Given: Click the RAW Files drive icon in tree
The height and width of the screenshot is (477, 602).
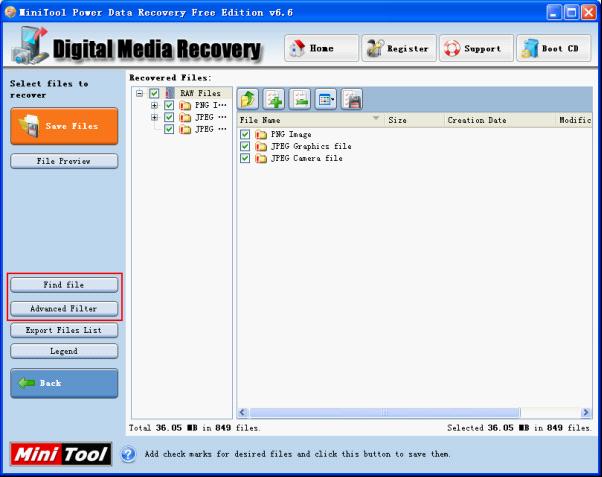Looking at the screenshot, I should [x=169, y=93].
